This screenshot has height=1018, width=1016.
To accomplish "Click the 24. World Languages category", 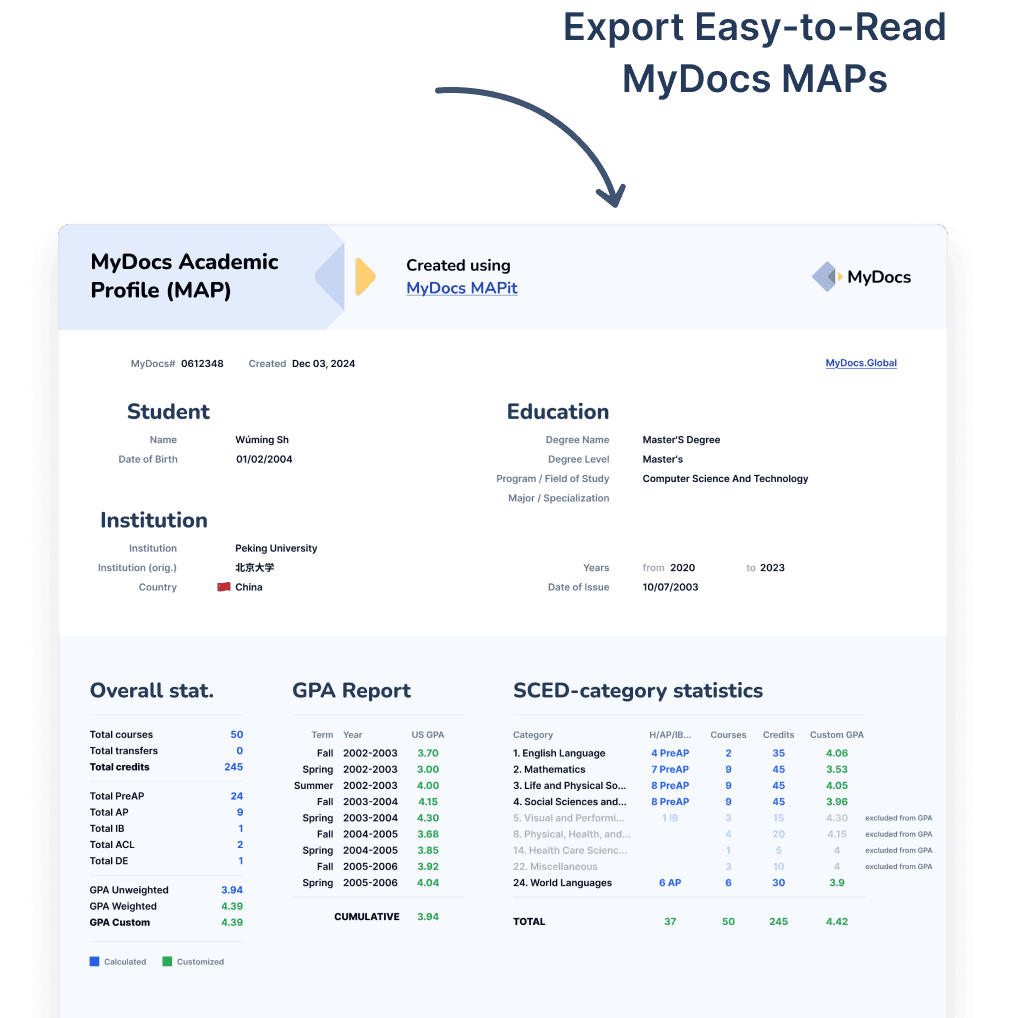I will [x=562, y=883].
